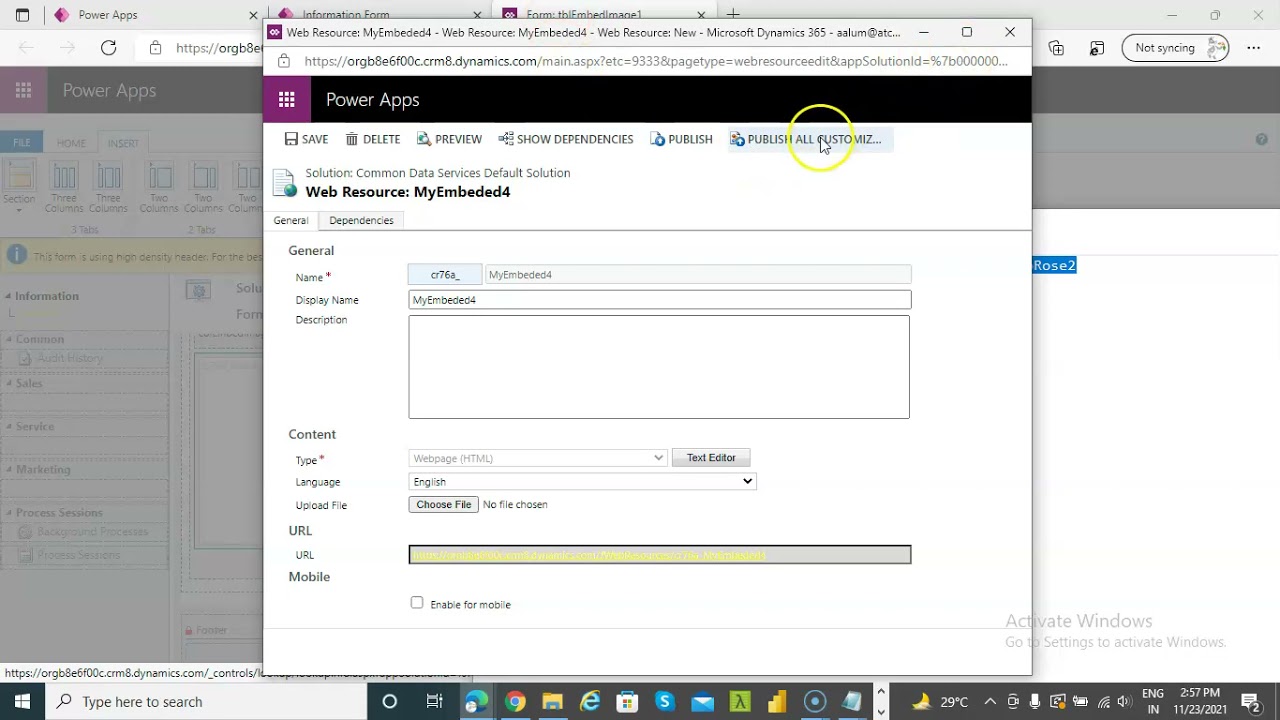Open the Type dropdown
The height and width of the screenshot is (720, 1280).
pos(538,458)
